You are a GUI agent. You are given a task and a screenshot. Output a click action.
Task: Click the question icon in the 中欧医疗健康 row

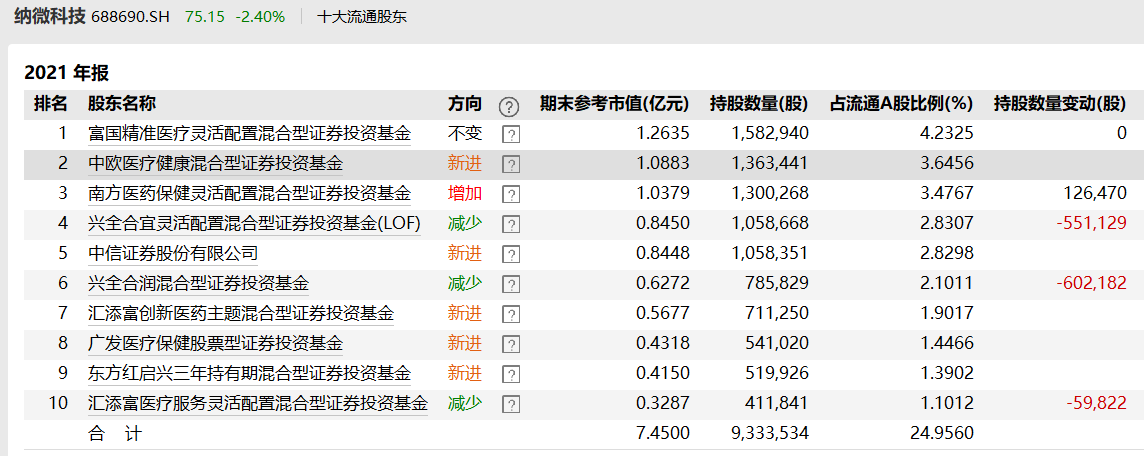coord(511,164)
